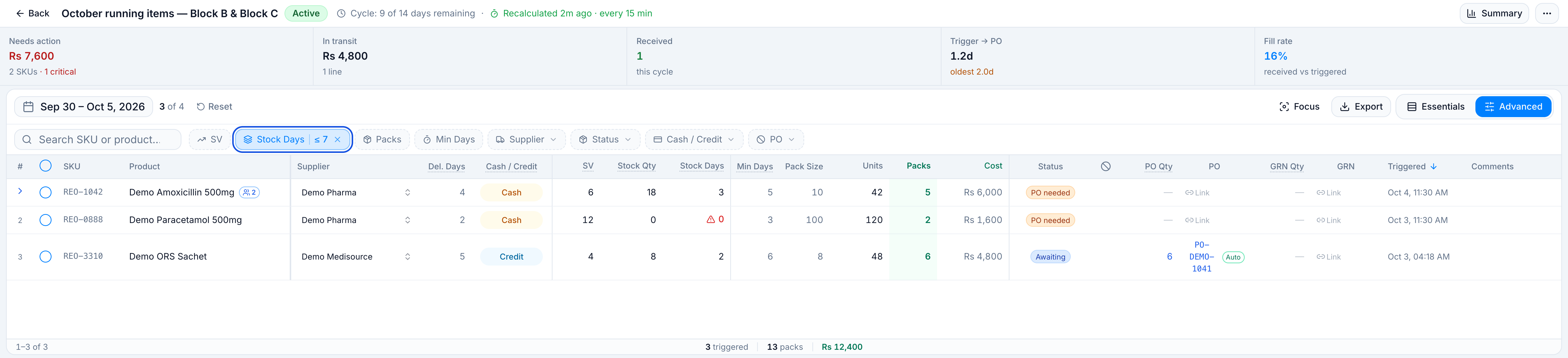Viewport: 1568px width, 358px height.
Task: Switch to the Advanced view tab
Action: [x=1513, y=107]
